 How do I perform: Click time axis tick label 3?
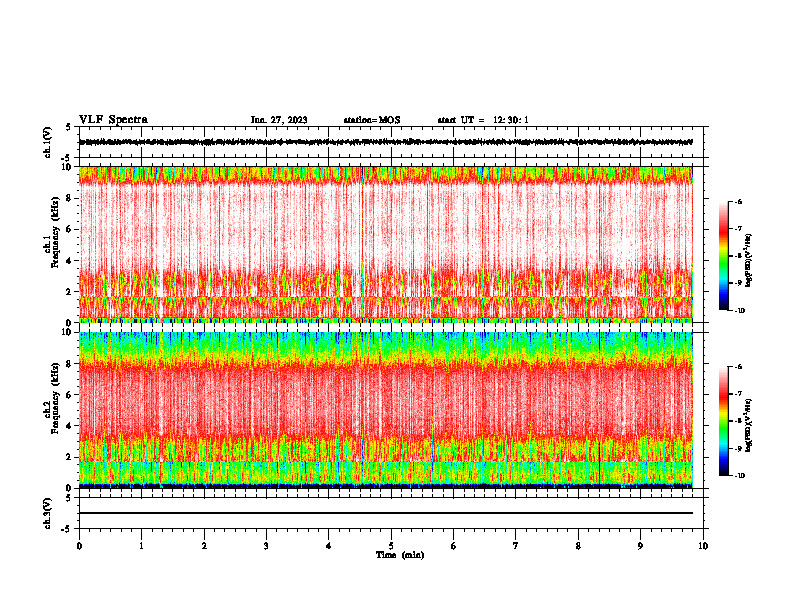266,546
